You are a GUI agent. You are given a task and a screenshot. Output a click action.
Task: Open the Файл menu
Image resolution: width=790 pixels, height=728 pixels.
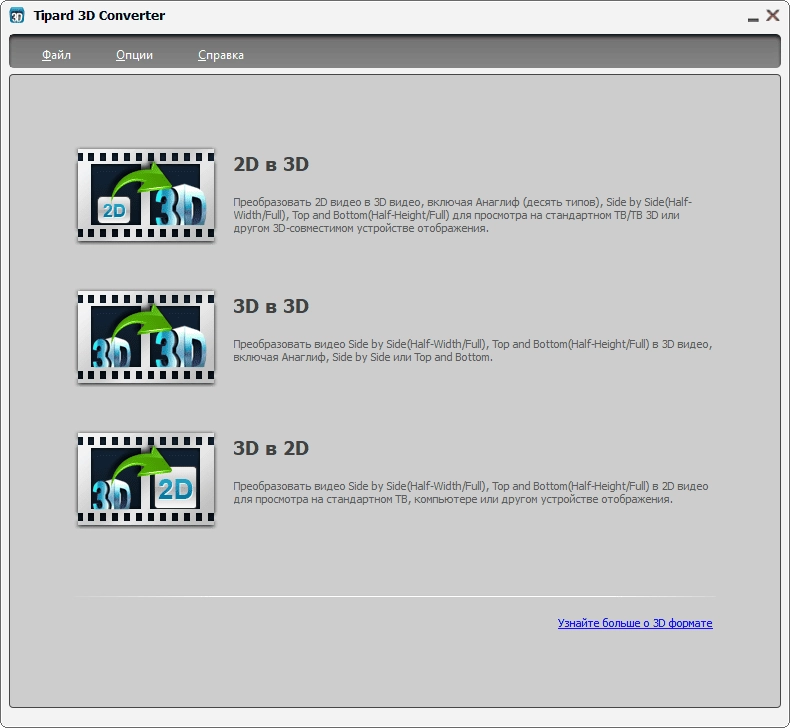56,55
